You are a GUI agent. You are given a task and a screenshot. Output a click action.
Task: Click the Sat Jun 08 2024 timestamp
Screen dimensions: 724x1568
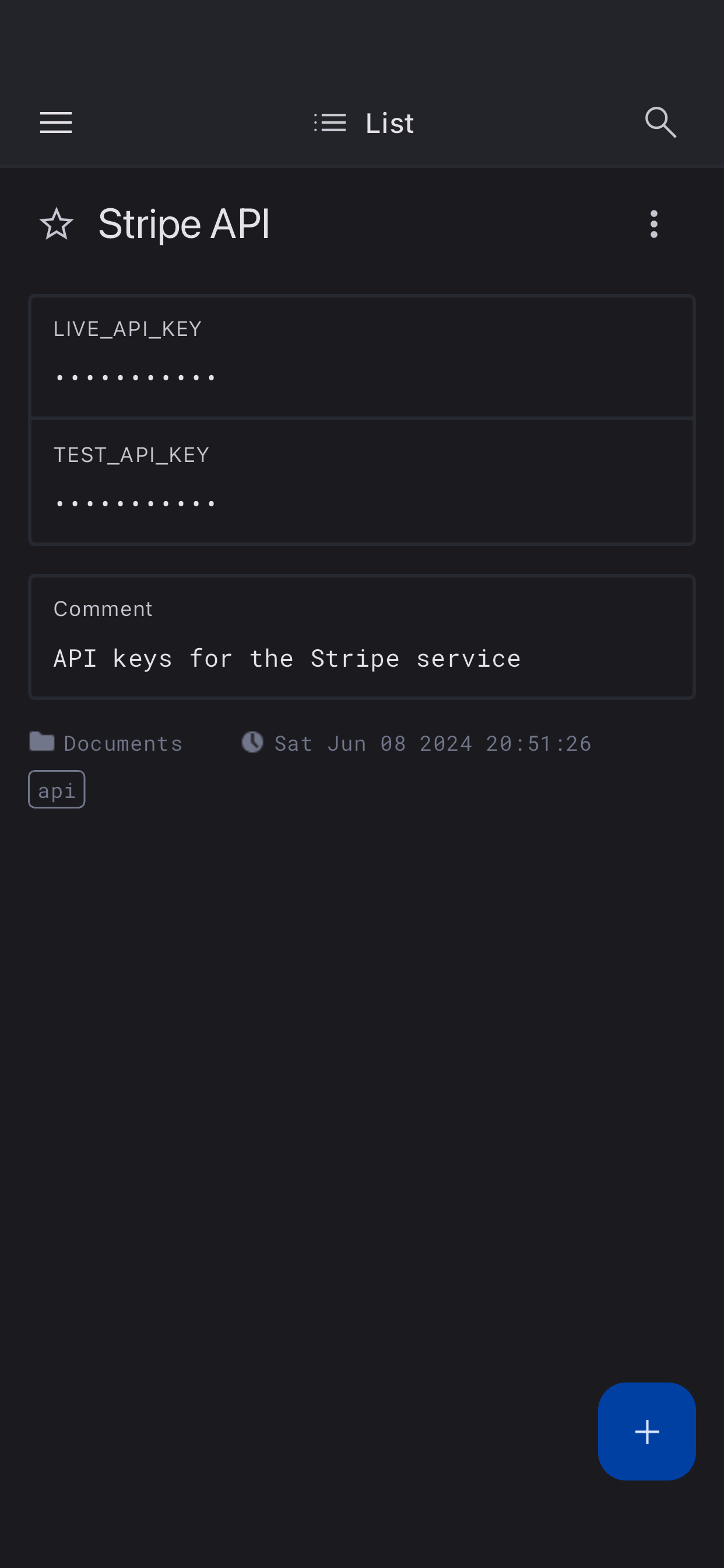point(433,743)
